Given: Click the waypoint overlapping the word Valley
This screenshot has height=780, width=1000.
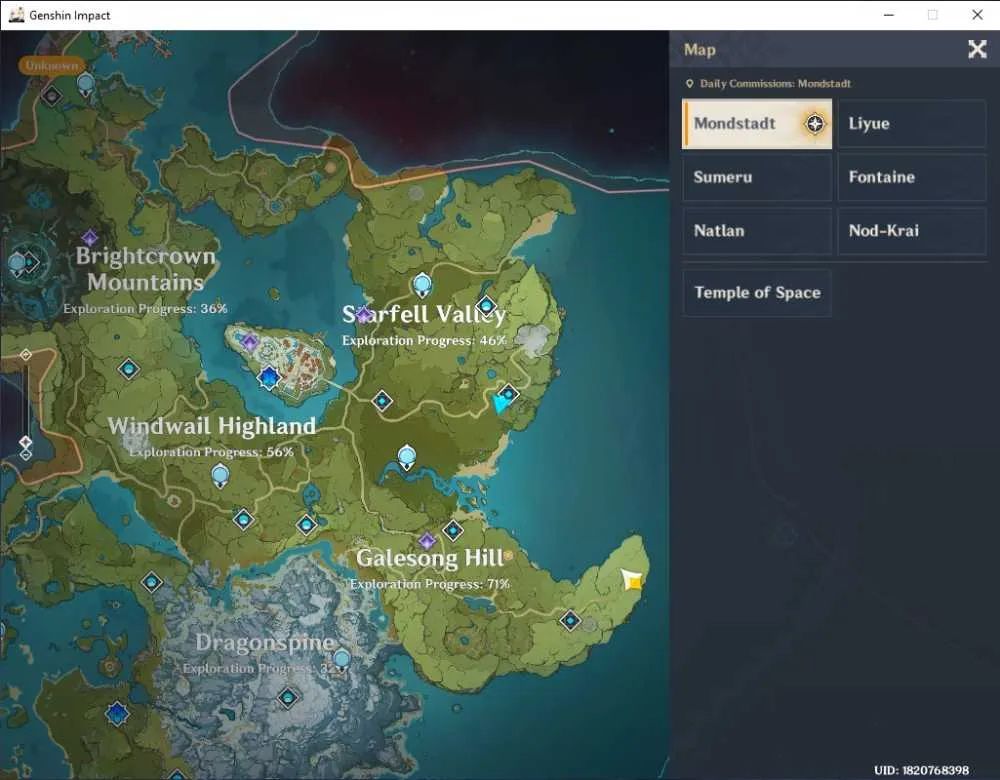Looking at the screenshot, I should coord(487,305).
